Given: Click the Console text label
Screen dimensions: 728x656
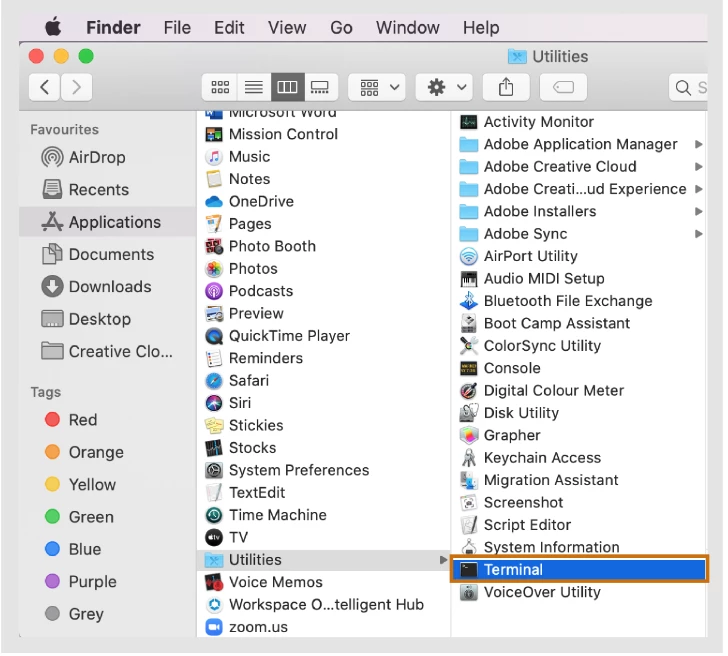Looking at the screenshot, I should coord(513,369).
